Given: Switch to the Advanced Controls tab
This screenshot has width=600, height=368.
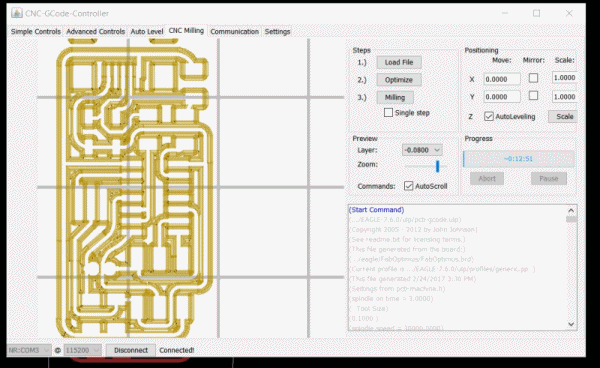Looking at the screenshot, I should (x=96, y=31).
